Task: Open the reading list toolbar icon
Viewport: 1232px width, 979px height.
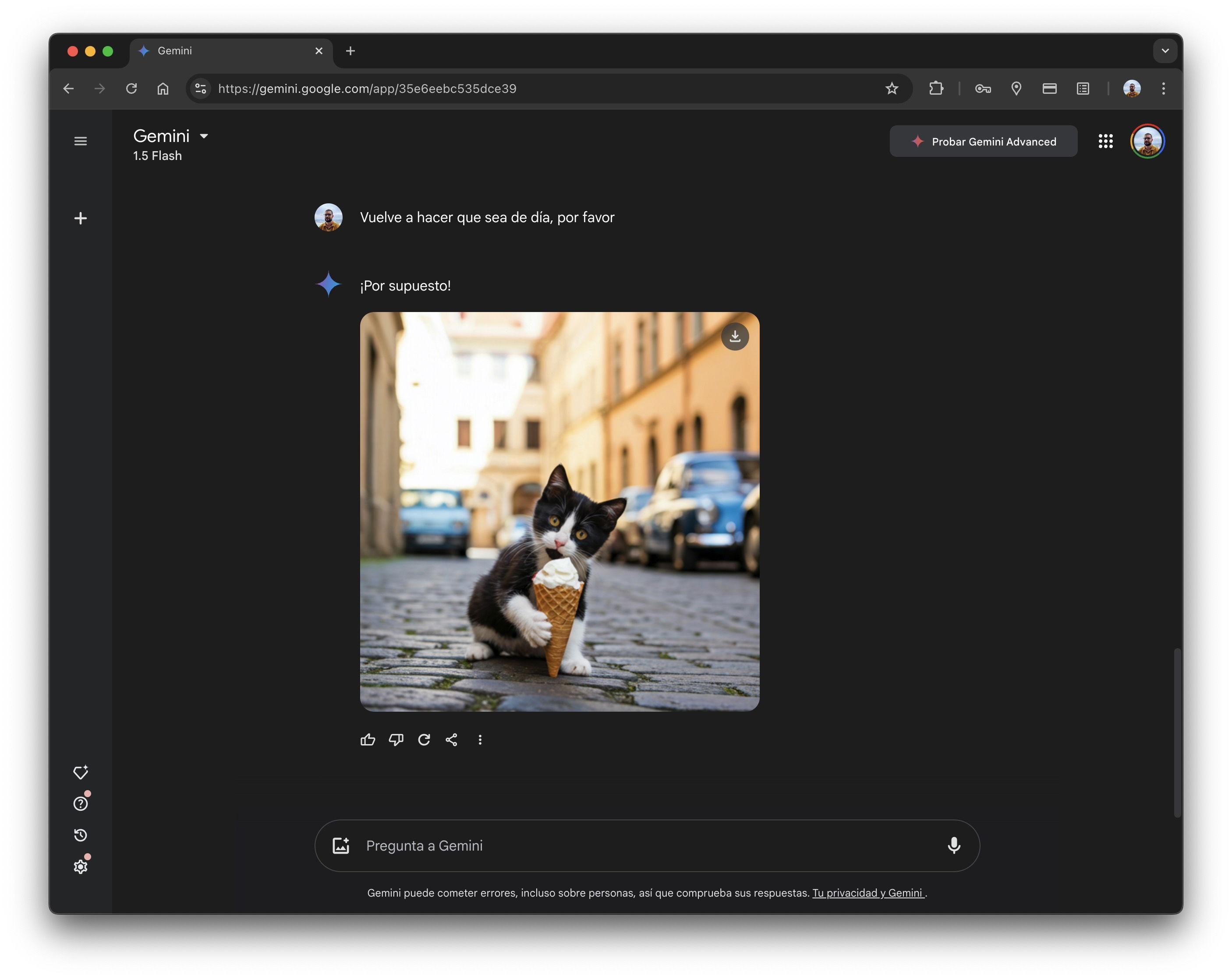Action: point(1082,89)
